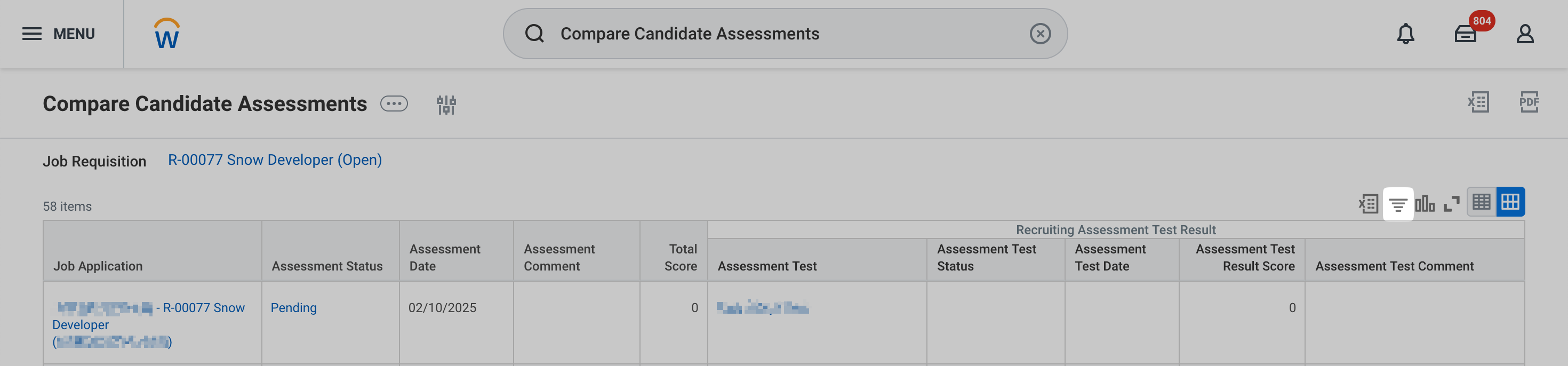Switch to the list table view

pos(1481,202)
